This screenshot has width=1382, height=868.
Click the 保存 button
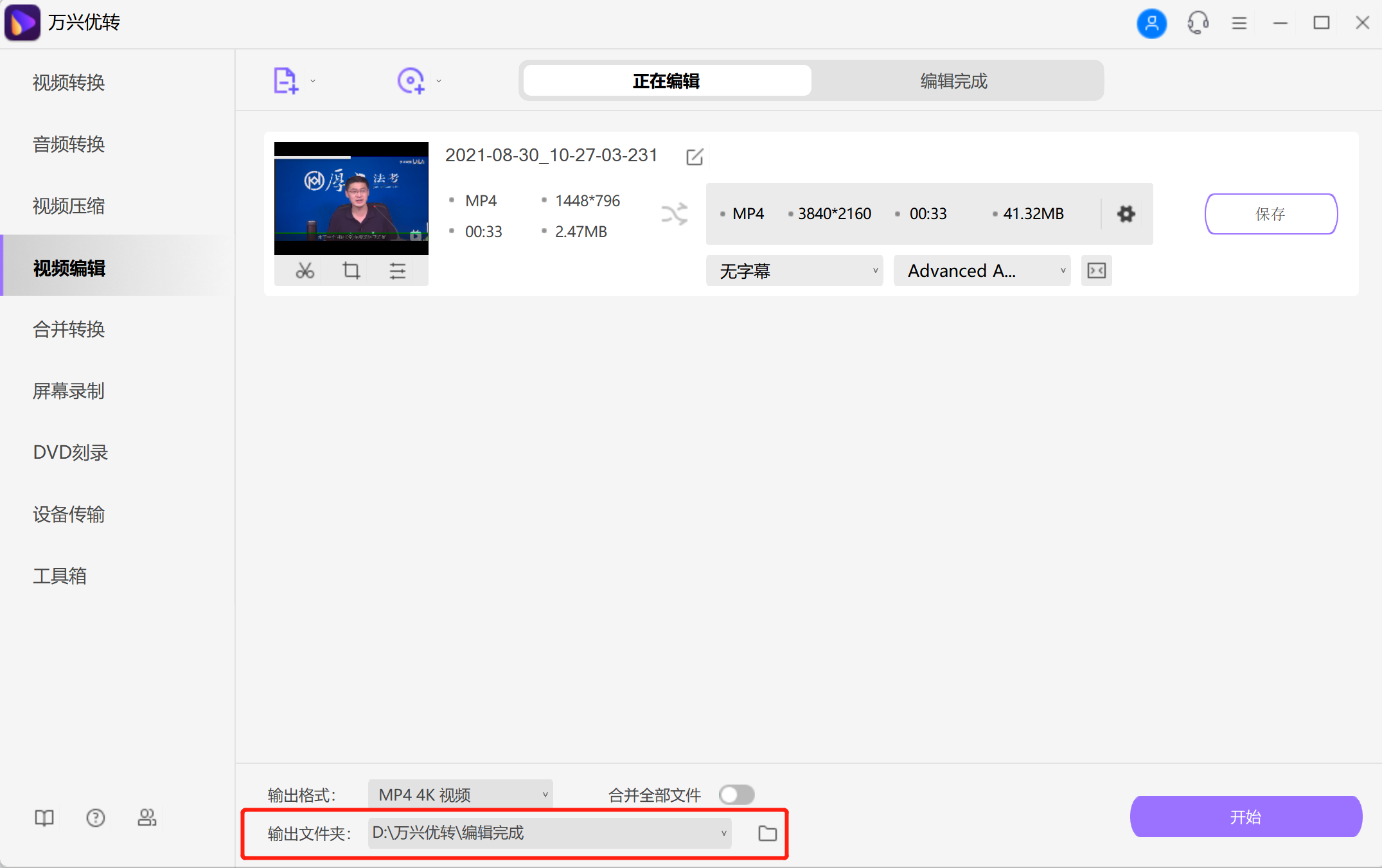[1270, 214]
